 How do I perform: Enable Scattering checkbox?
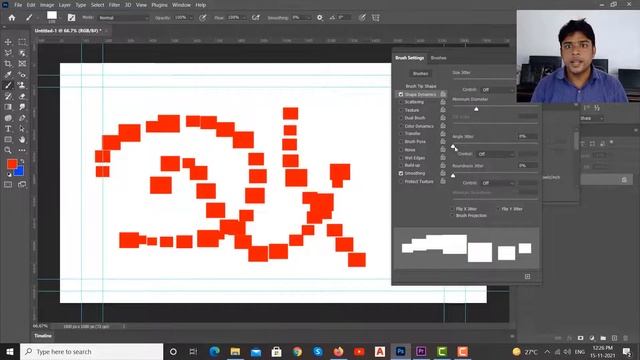[x=401, y=102]
